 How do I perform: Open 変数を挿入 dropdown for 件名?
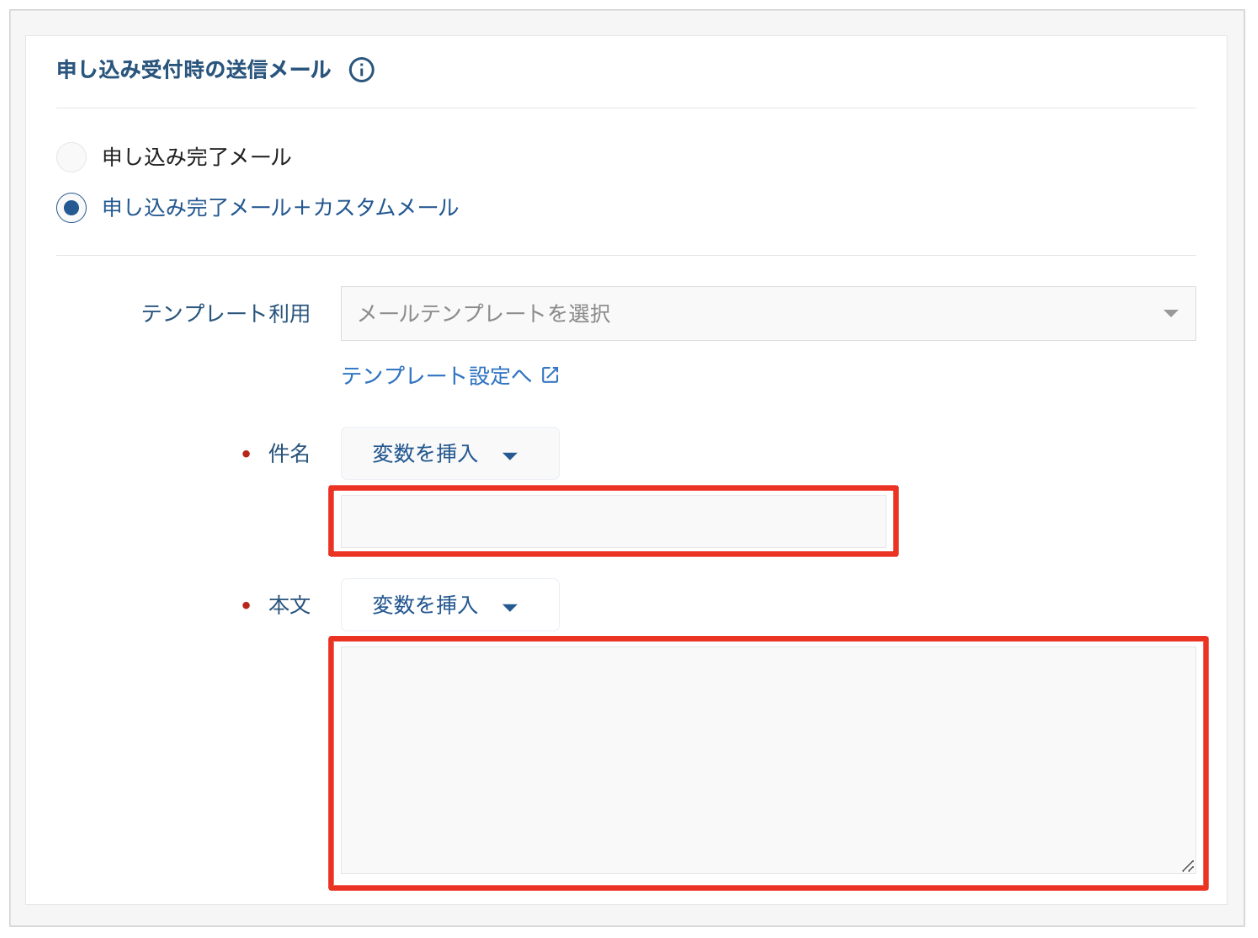click(449, 454)
